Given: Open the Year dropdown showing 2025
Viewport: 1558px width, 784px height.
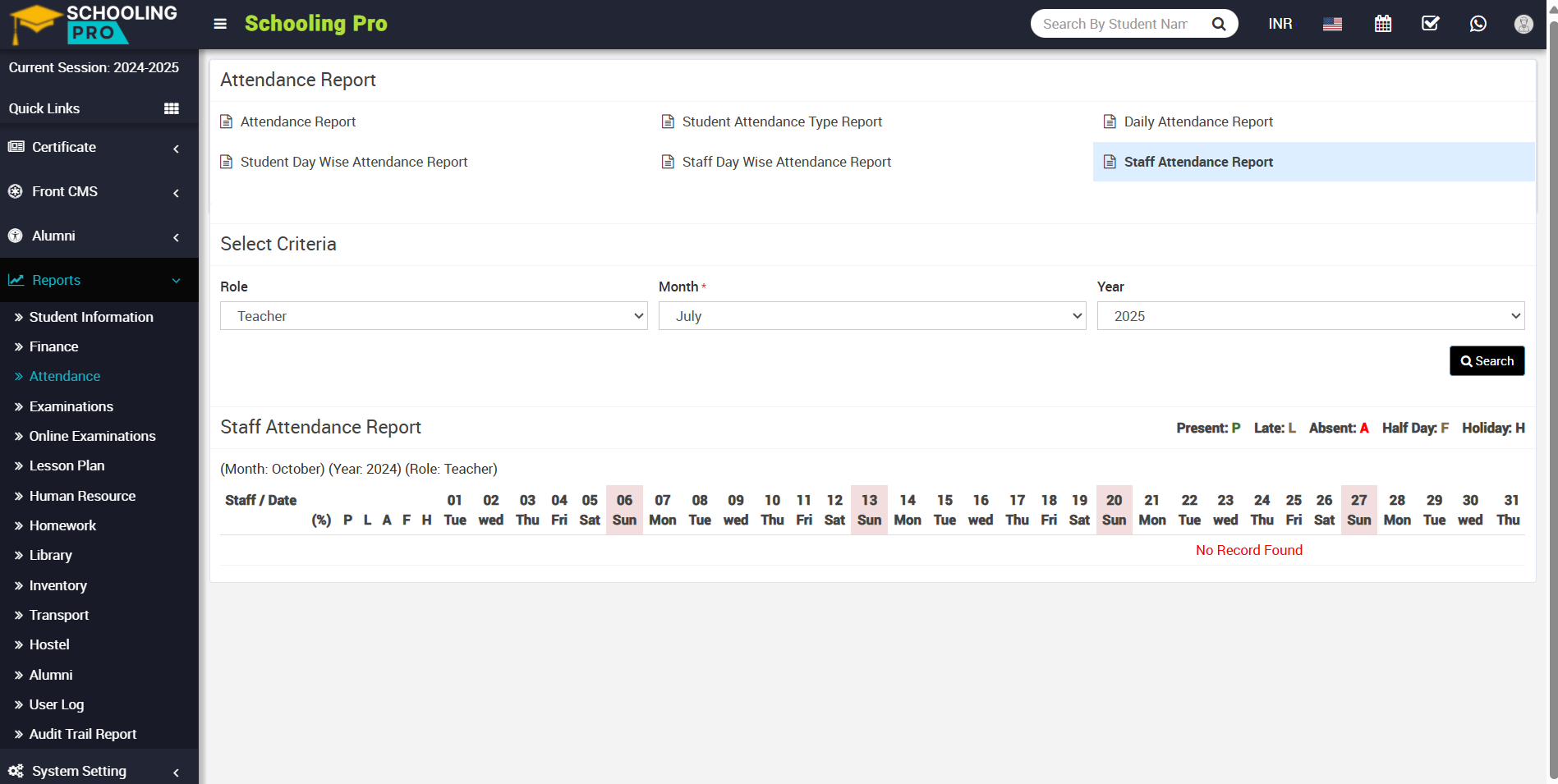Looking at the screenshot, I should point(1311,316).
